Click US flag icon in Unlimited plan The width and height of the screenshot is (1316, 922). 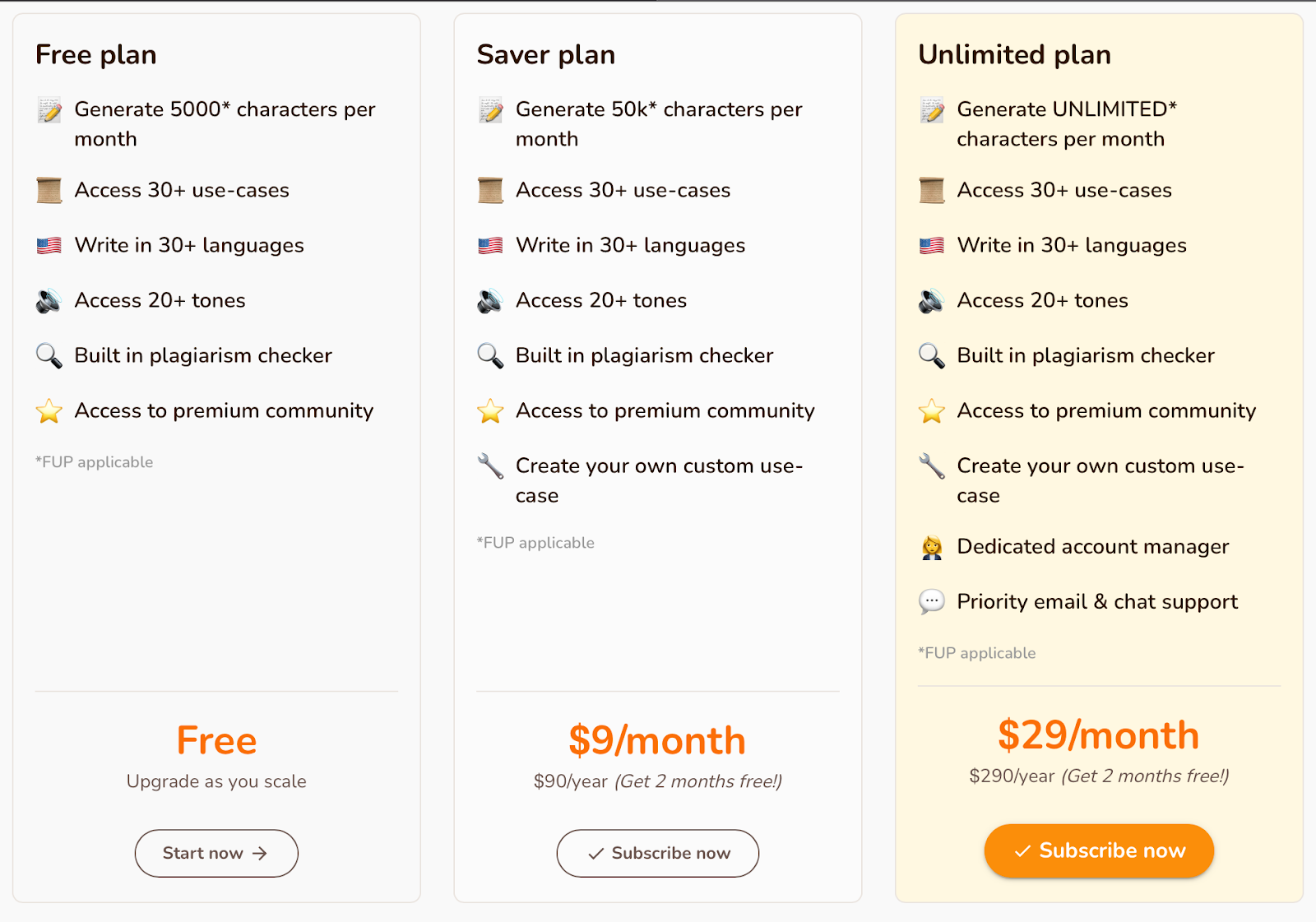[932, 245]
